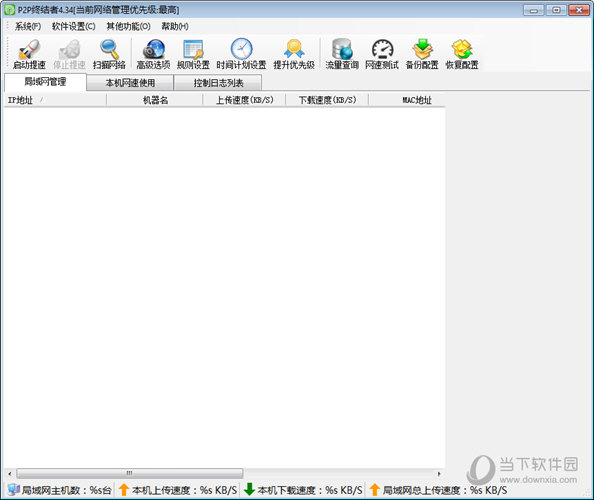Click 恢复配置 restore icon
Screen dimensions: 594x500
(462, 49)
